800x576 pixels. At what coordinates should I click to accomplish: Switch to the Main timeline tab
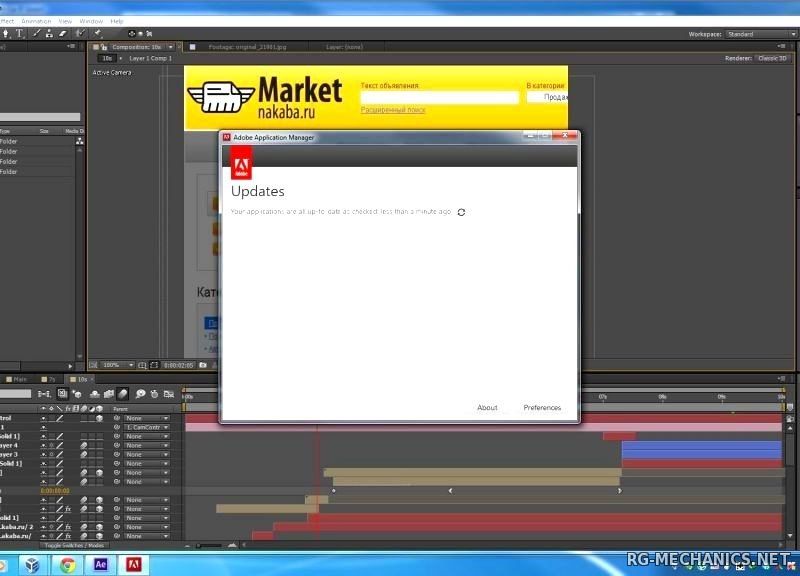[x=16, y=380]
